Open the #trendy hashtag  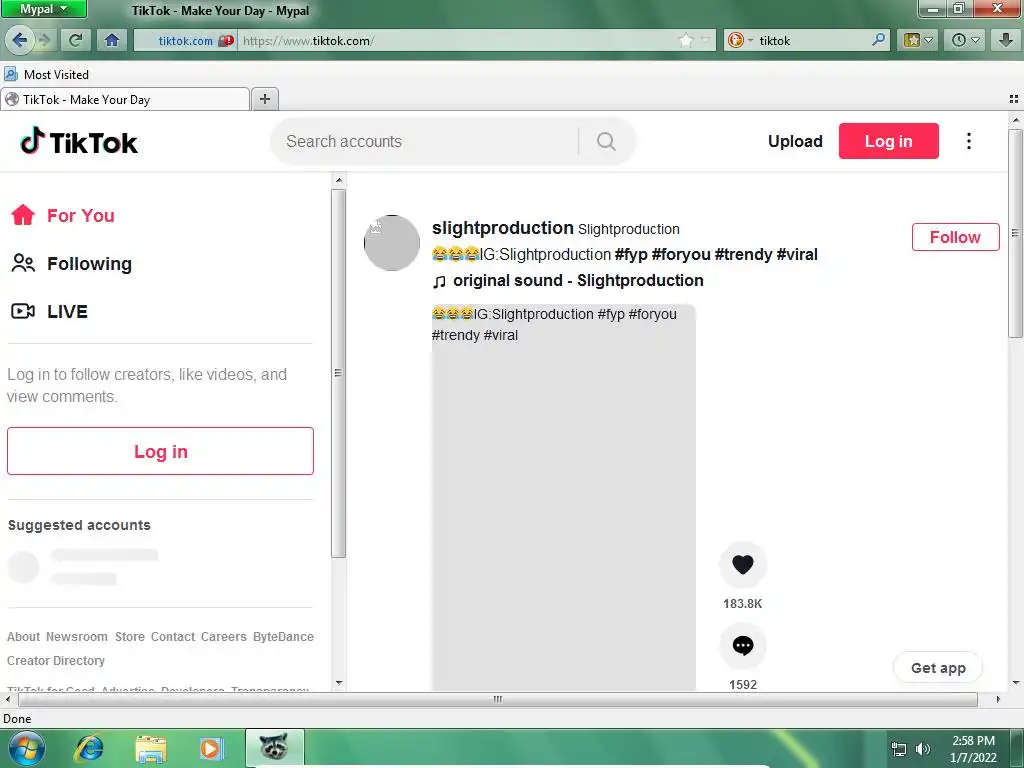pos(743,254)
